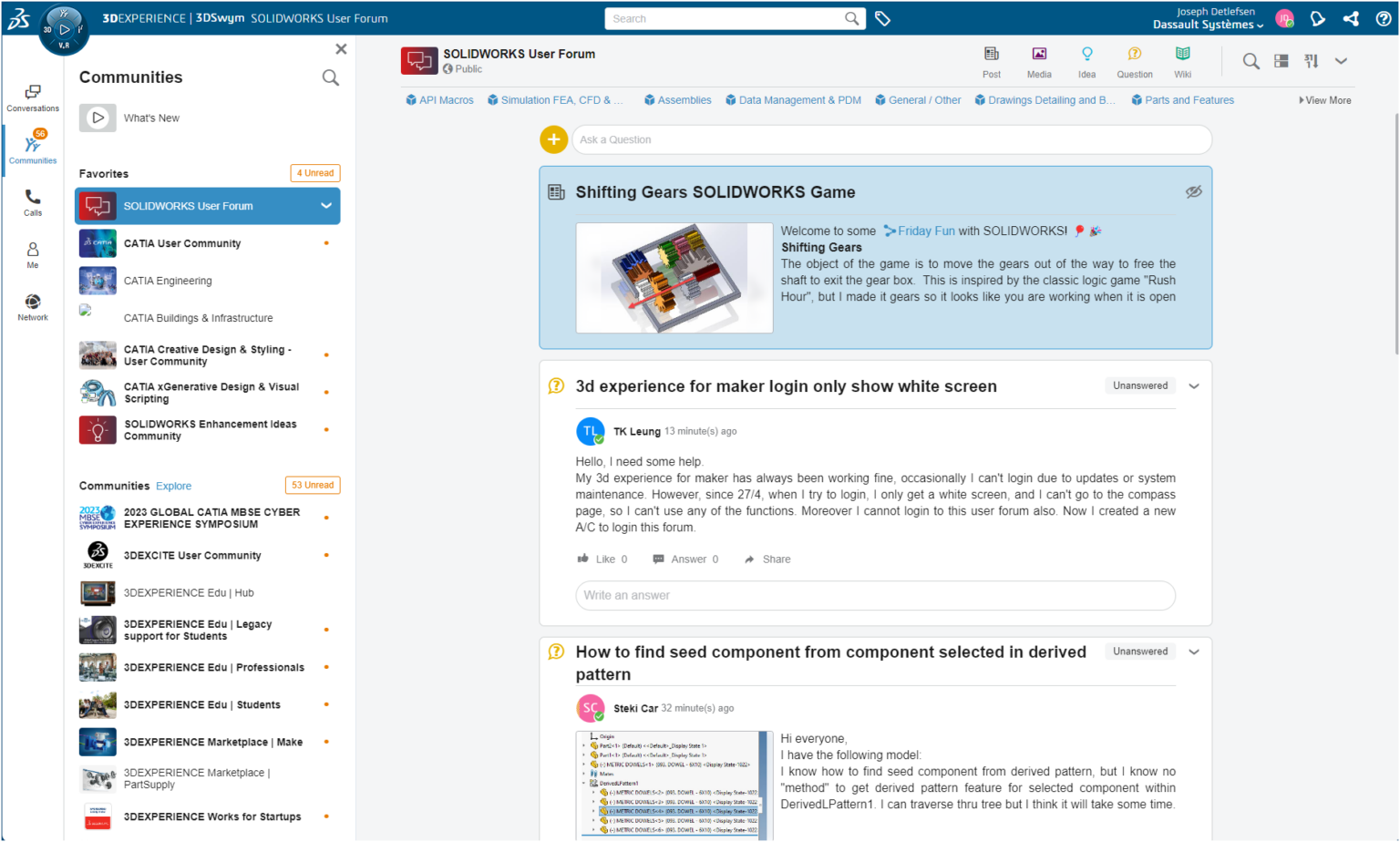Screen dimensions: 1400x842
Task: Open the Communities sidebar icon
Action: click(x=33, y=146)
